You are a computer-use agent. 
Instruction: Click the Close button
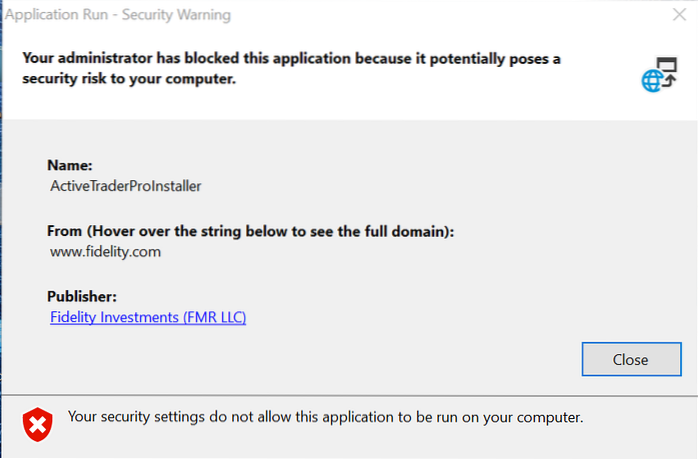tap(630, 359)
